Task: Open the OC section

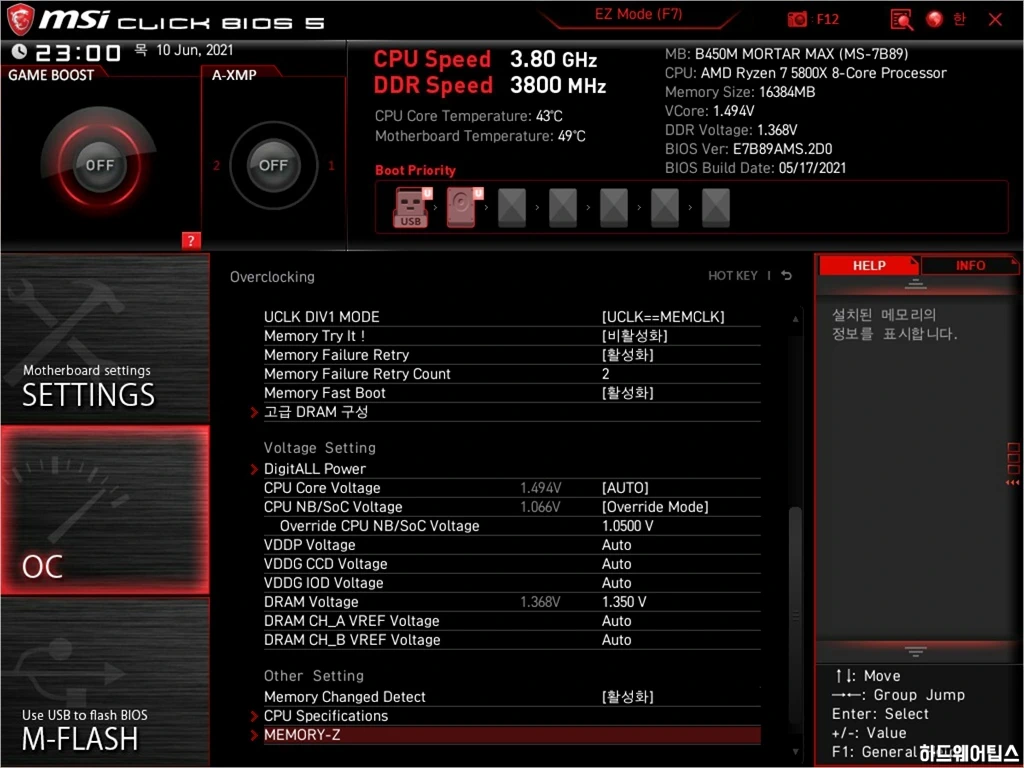Action: 105,510
